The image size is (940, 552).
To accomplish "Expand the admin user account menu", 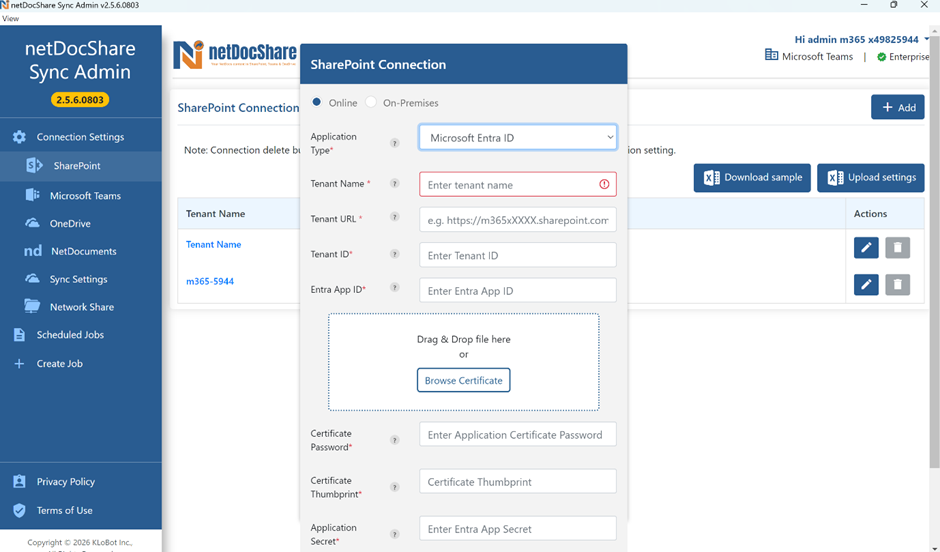I will [x=927, y=40].
